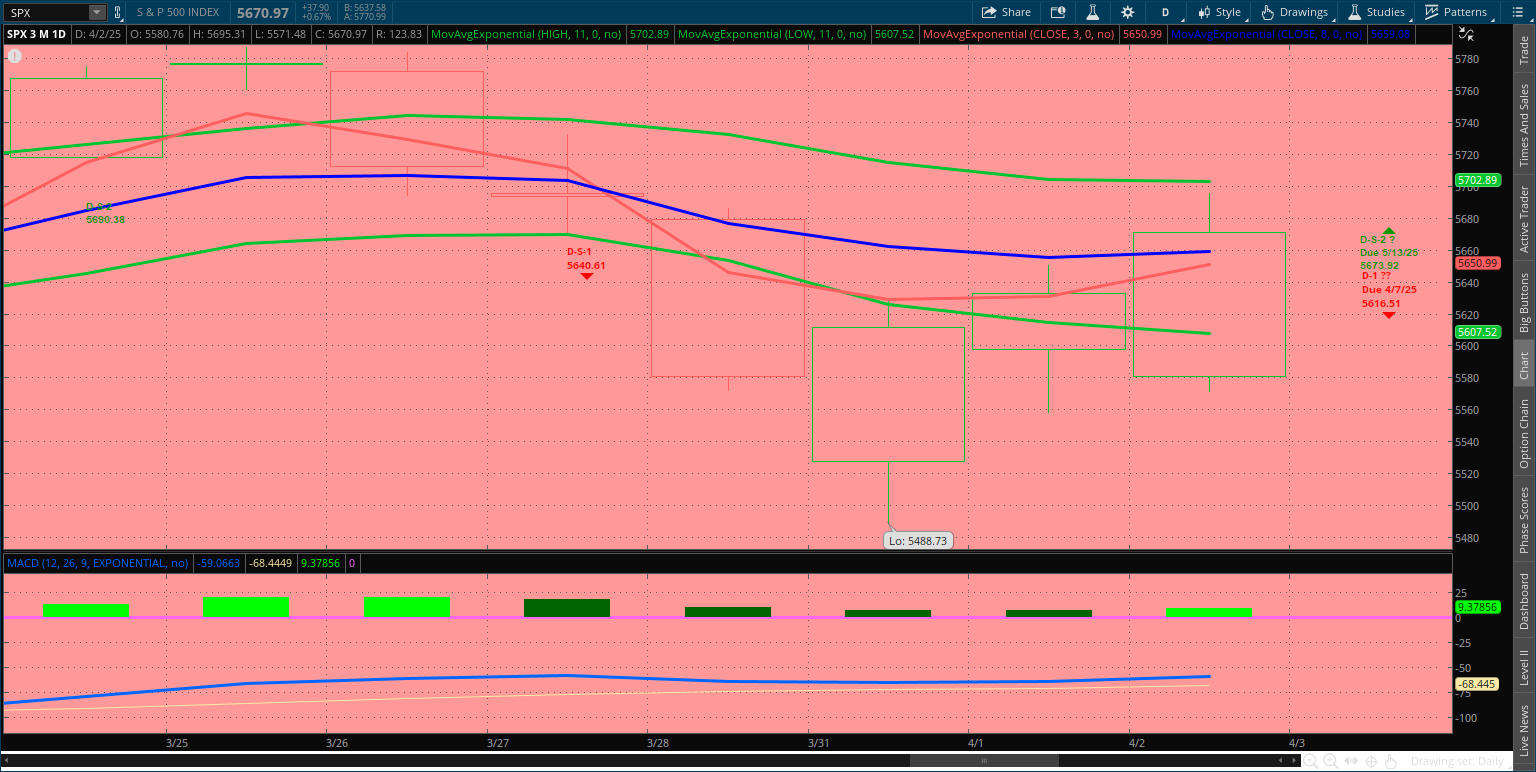This screenshot has height=772, width=1536.
Task: Expand the D timeframe selector
Action: 1166,12
